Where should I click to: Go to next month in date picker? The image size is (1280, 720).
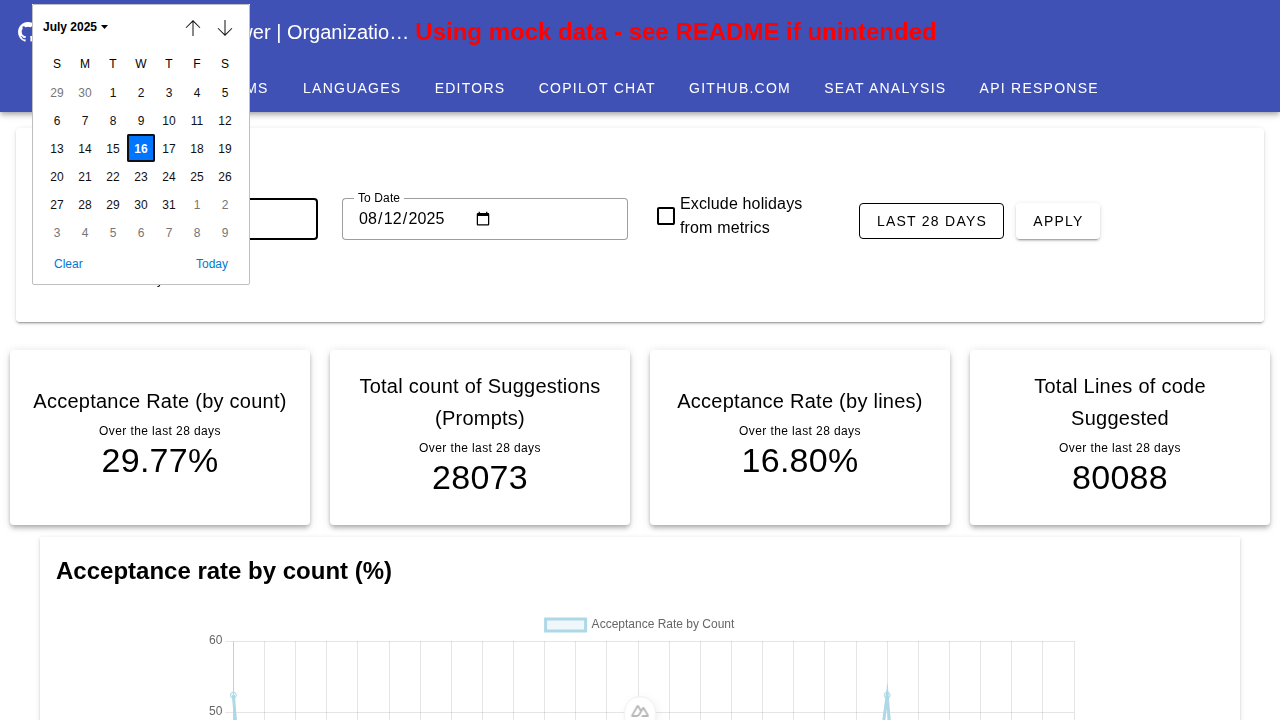coord(225,28)
